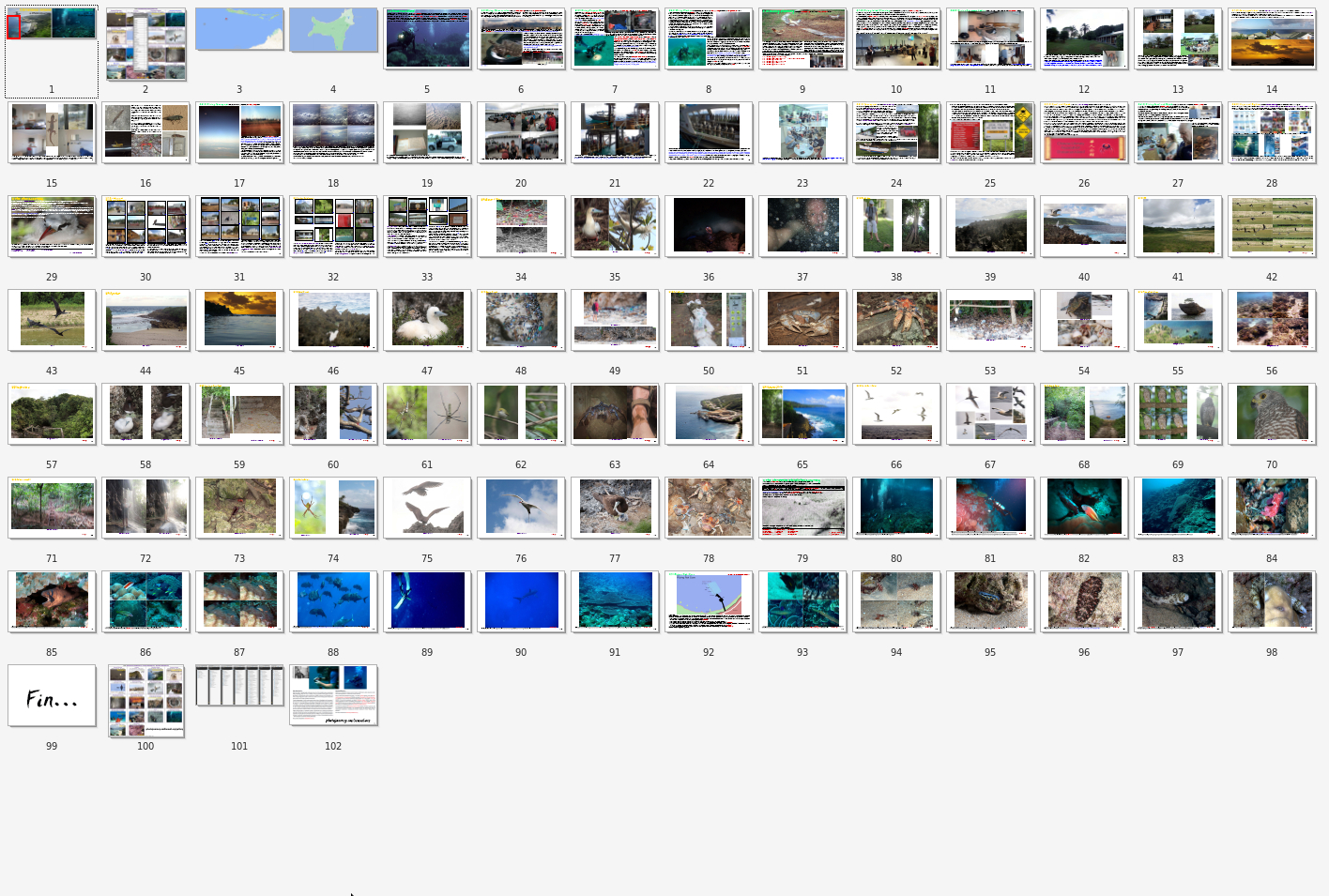Select the page 1 thumbnail

(x=52, y=25)
